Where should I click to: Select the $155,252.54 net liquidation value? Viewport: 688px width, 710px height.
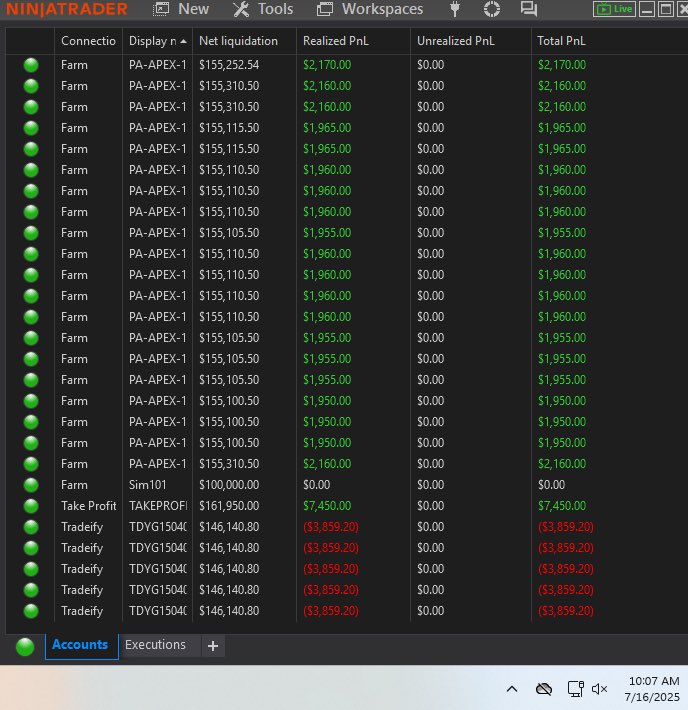click(229, 65)
